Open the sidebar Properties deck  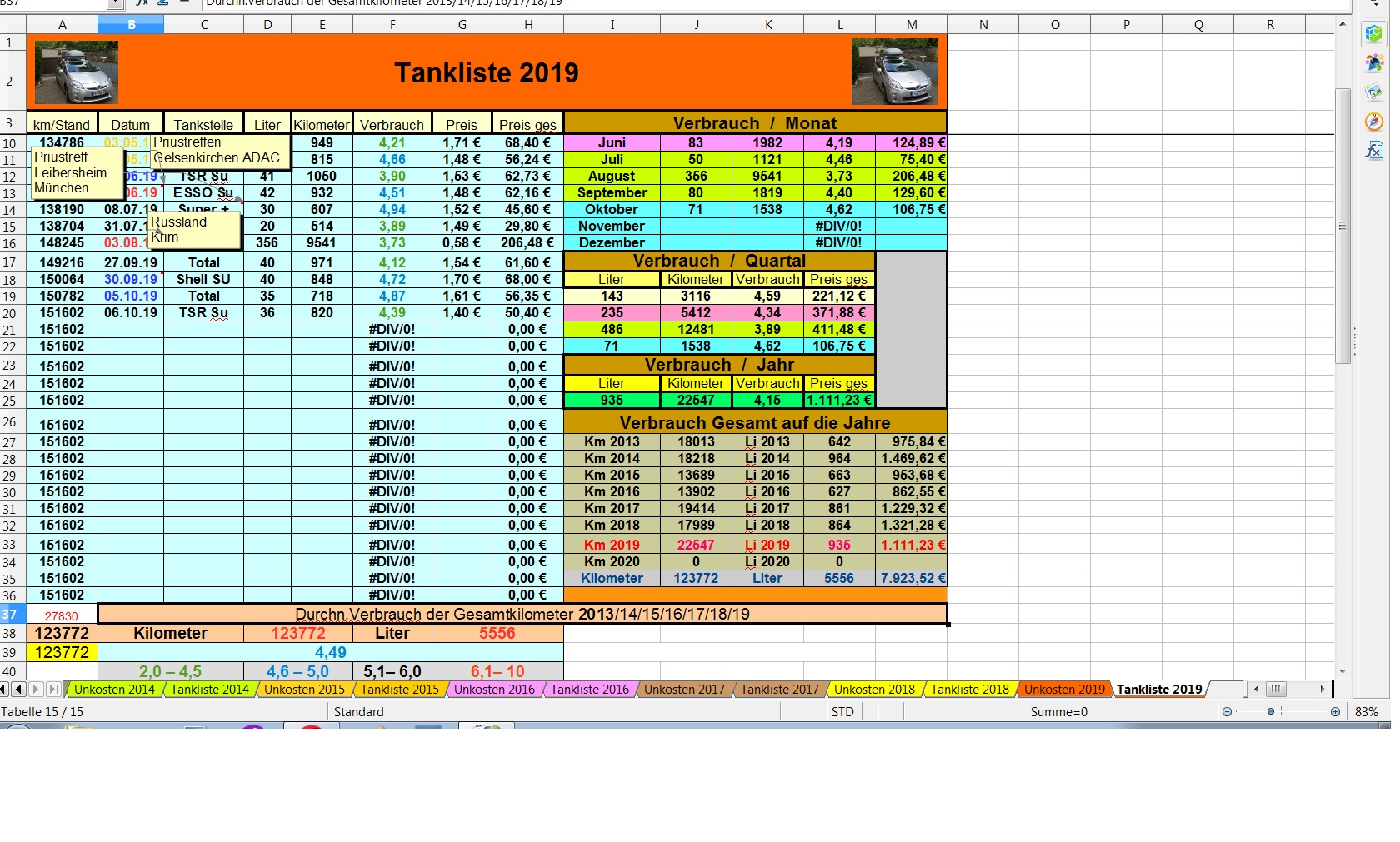(1373, 34)
